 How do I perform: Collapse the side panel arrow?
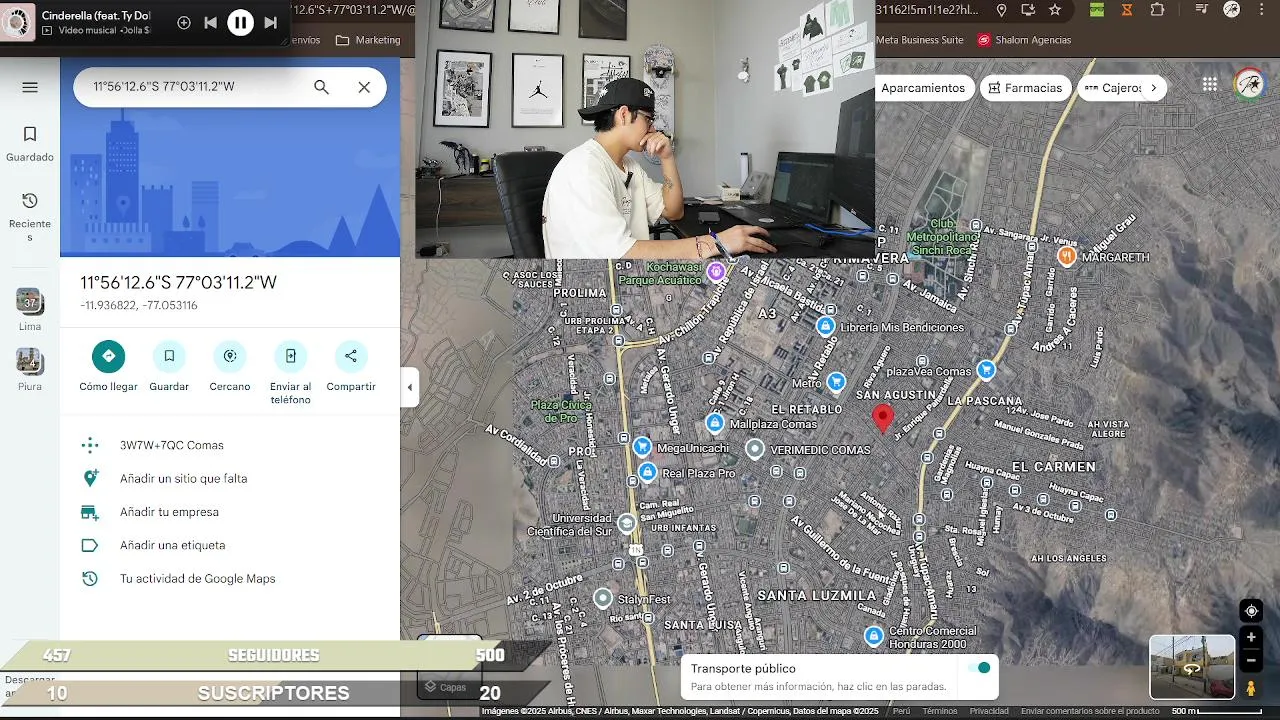click(x=409, y=387)
